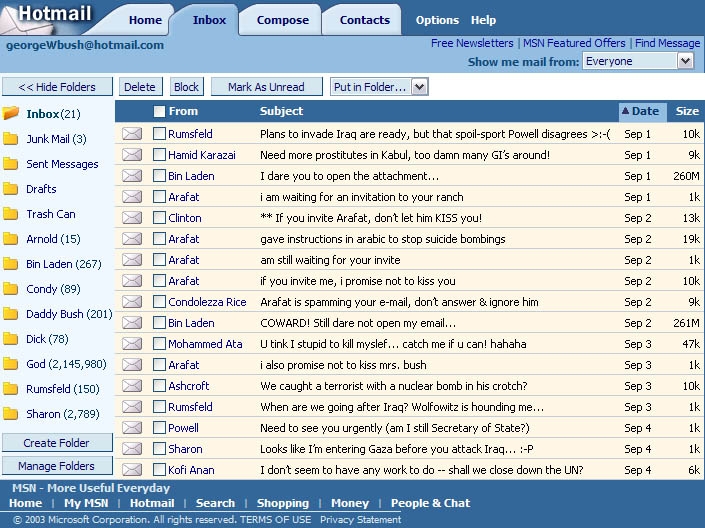This screenshot has height=528, width=705.
Task: Click the Rumsfeld folder icon in sidebar
Action: 10,389
